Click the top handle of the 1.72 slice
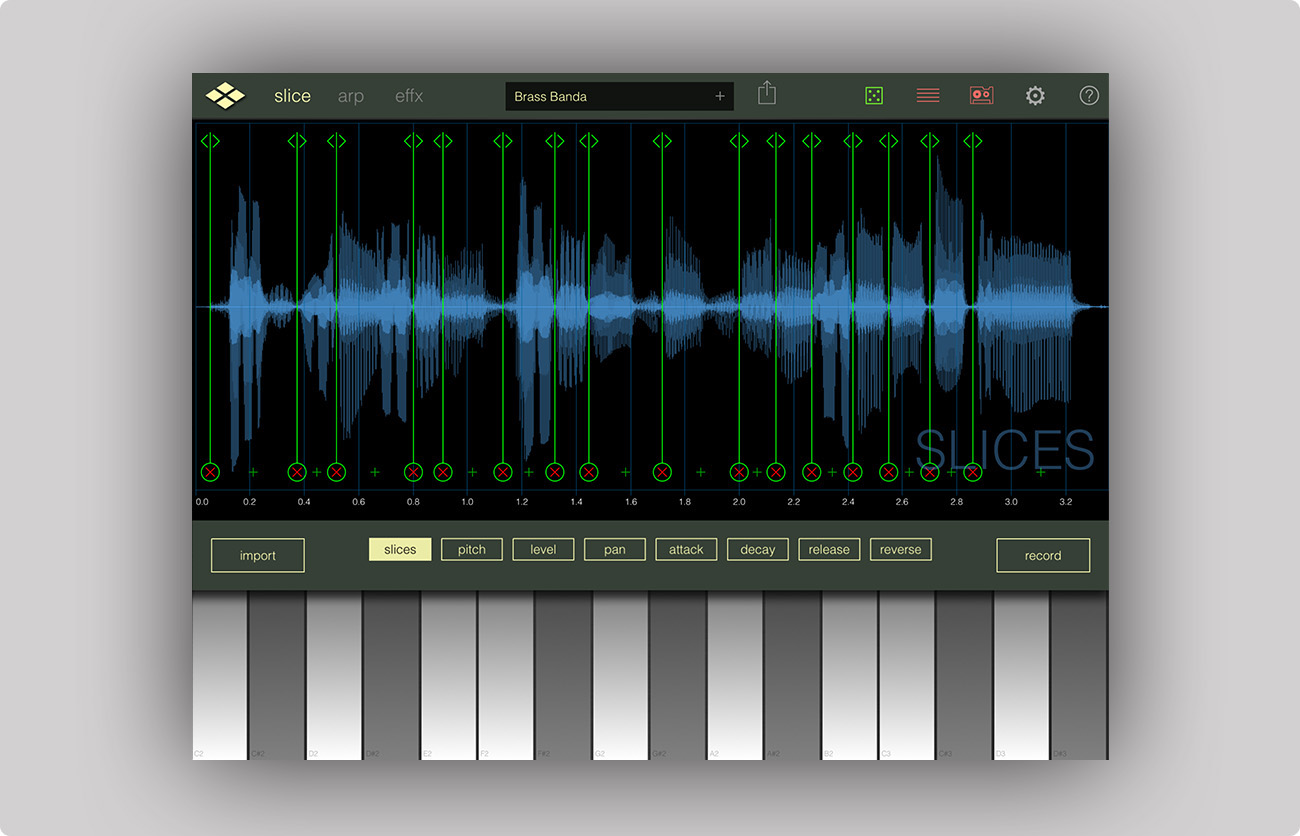 (x=662, y=141)
